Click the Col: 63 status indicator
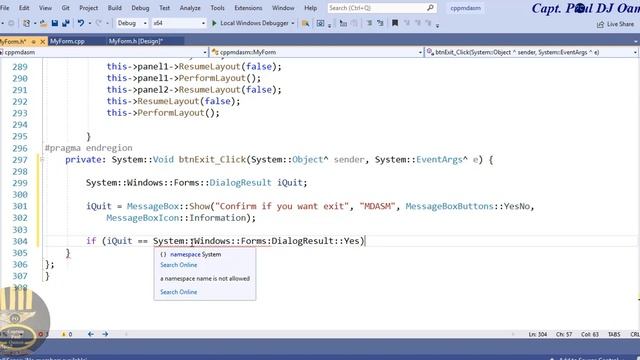Image resolution: width=640 pixels, height=360 pixels. [590, 334]
